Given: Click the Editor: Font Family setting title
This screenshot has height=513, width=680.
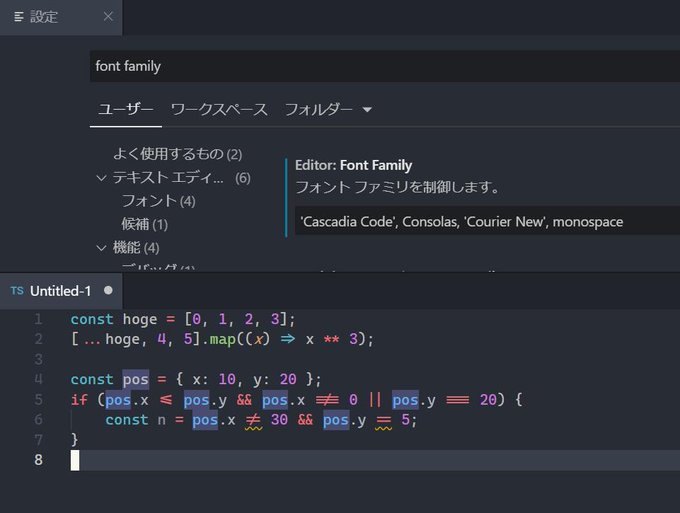Looking at the screenshot, I should coord(353,165).
